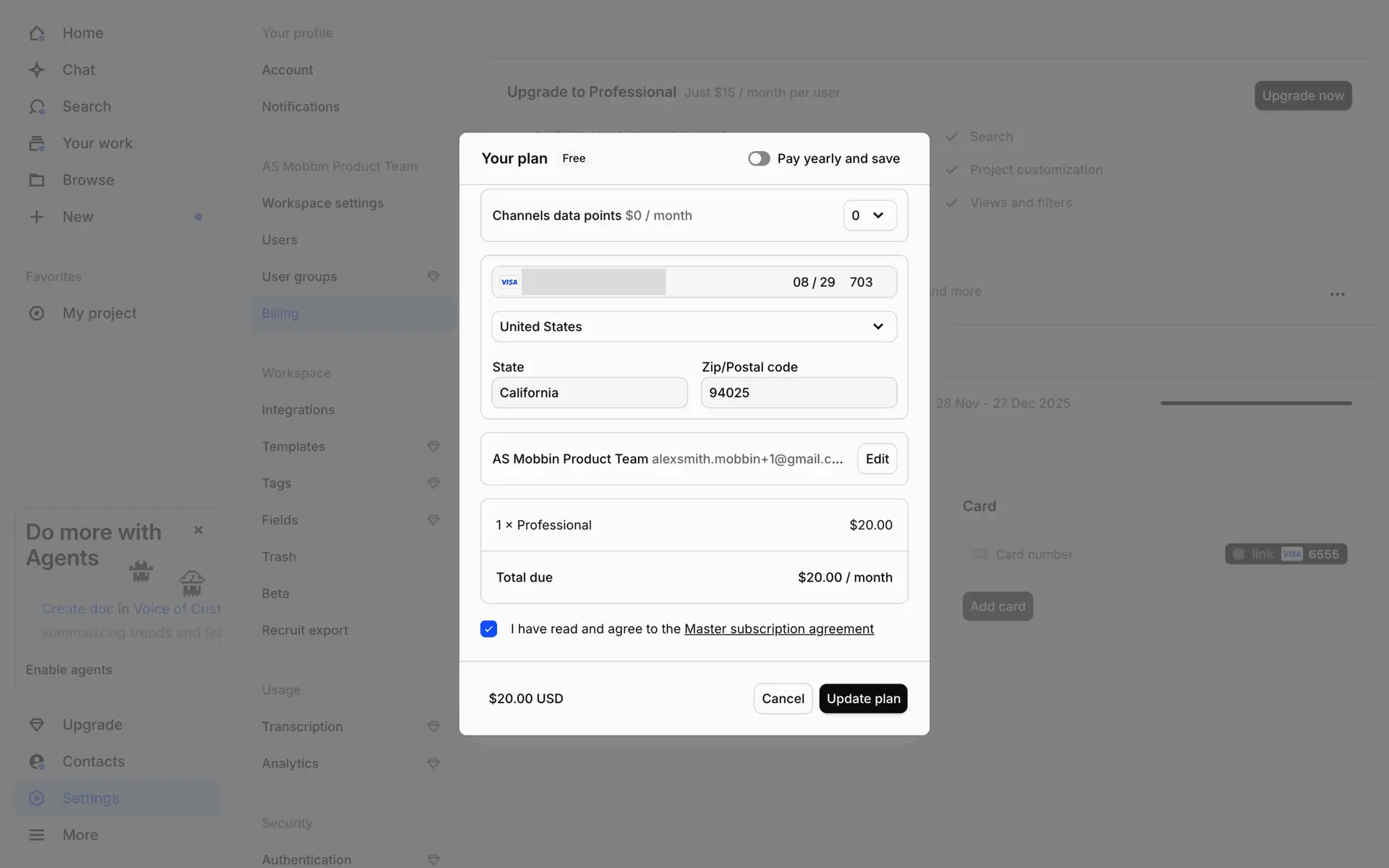Click the Upgrade diamond icon
This screenshot has width=1389, height=868.
(x=37, y=725)
